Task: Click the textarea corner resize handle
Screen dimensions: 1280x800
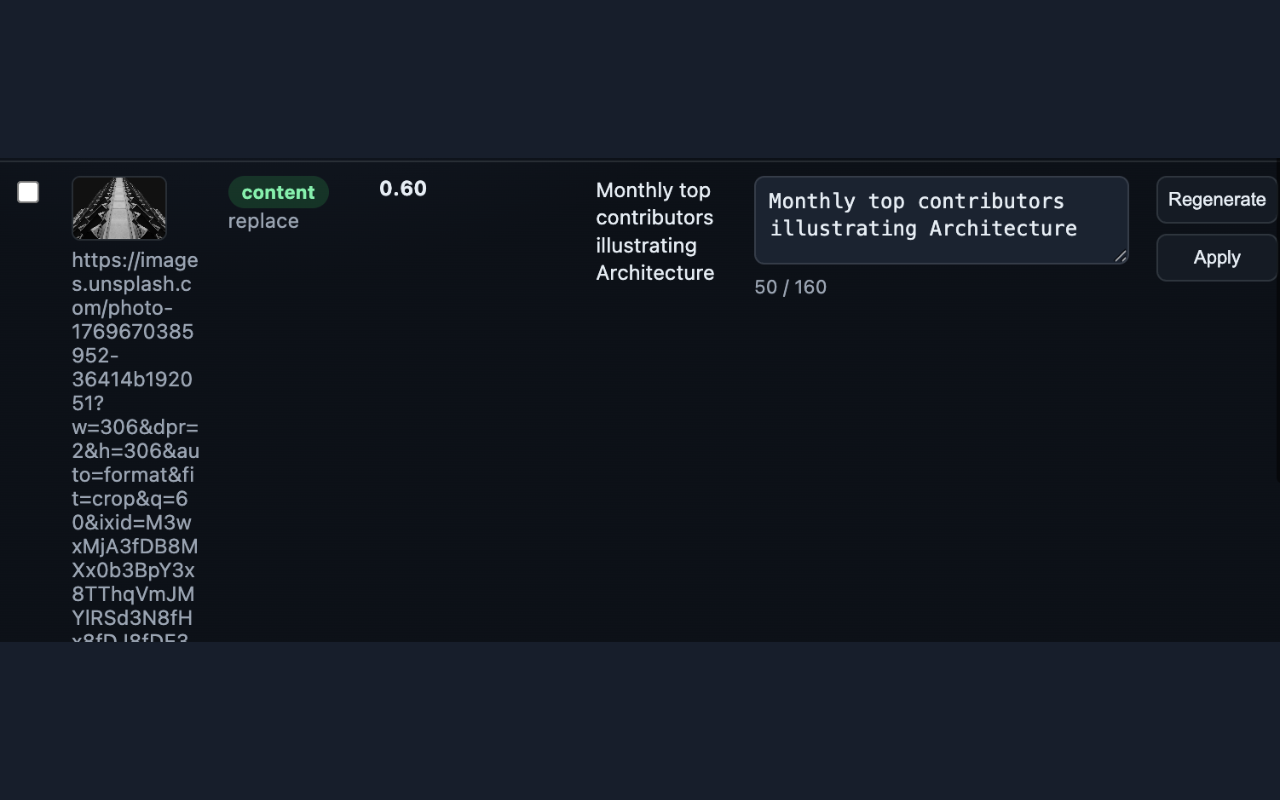Action: pyautogui.click(x=1120, y=256)
